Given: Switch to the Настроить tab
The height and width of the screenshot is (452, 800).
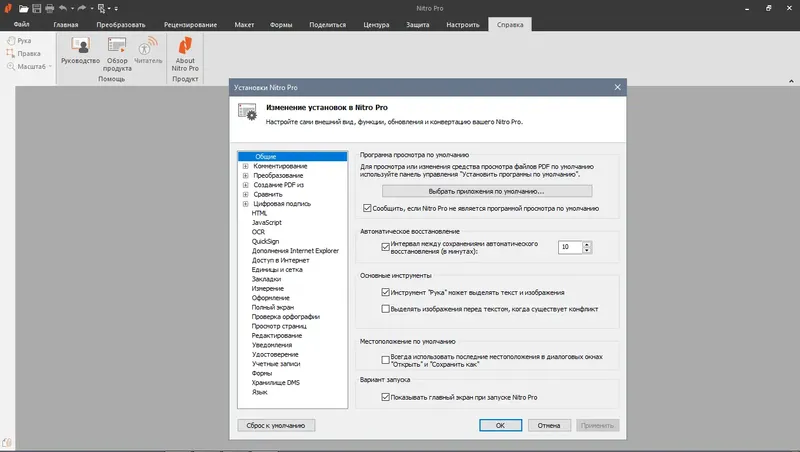Looking at the screenshot, I should 463,24.
